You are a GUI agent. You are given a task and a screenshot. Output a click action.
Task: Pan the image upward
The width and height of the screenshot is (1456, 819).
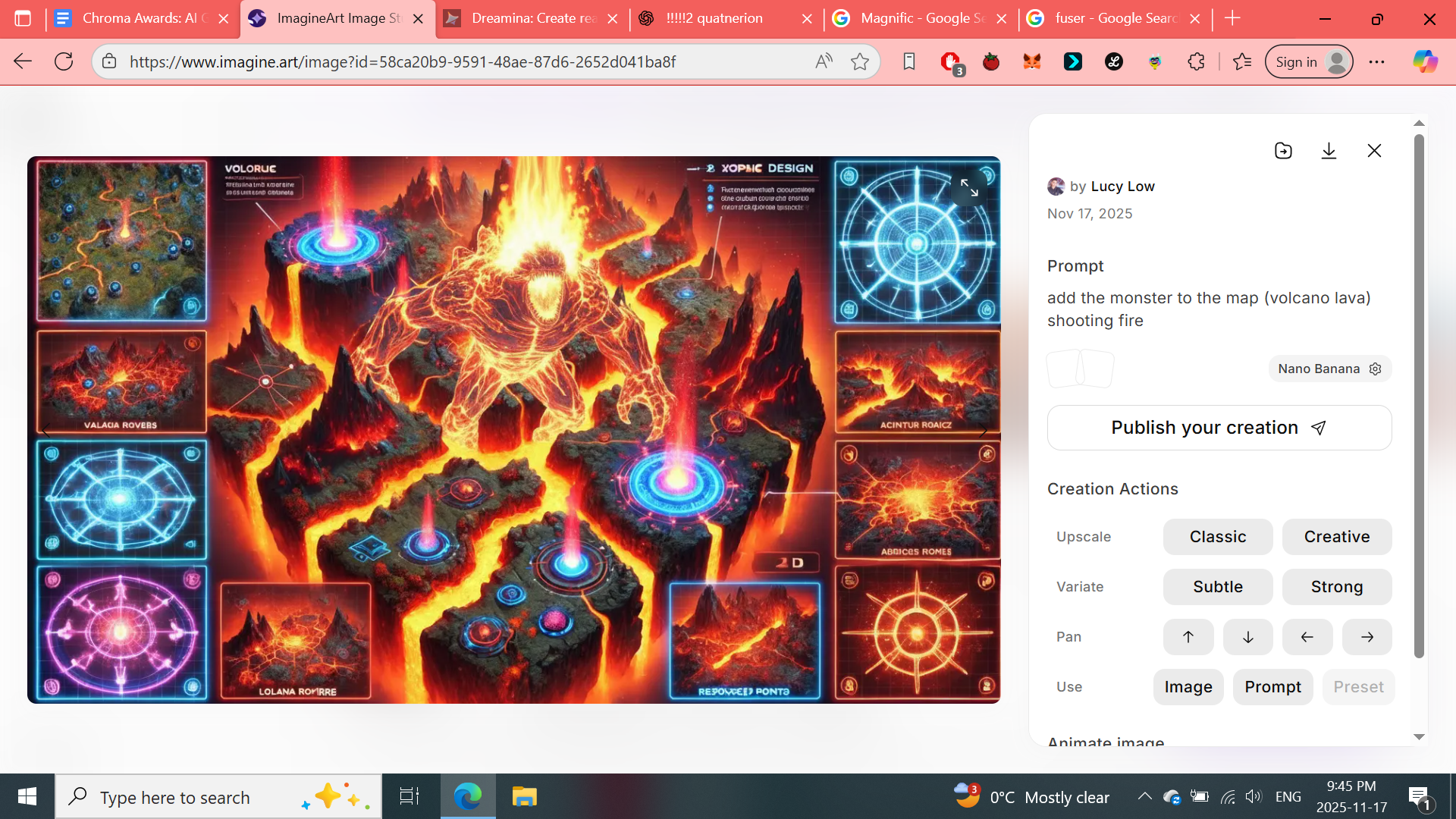pyautogui.click(x=1188, y=637)
